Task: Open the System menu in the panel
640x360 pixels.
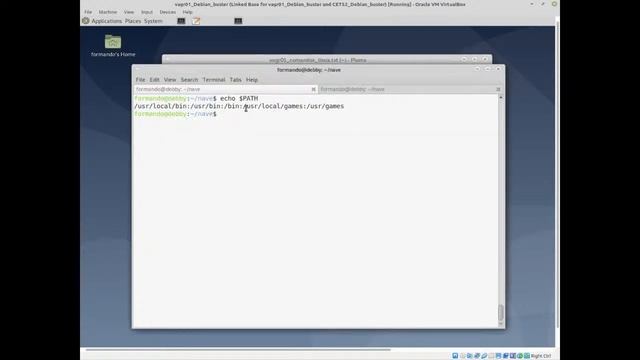Action: [x=153, y=21]
